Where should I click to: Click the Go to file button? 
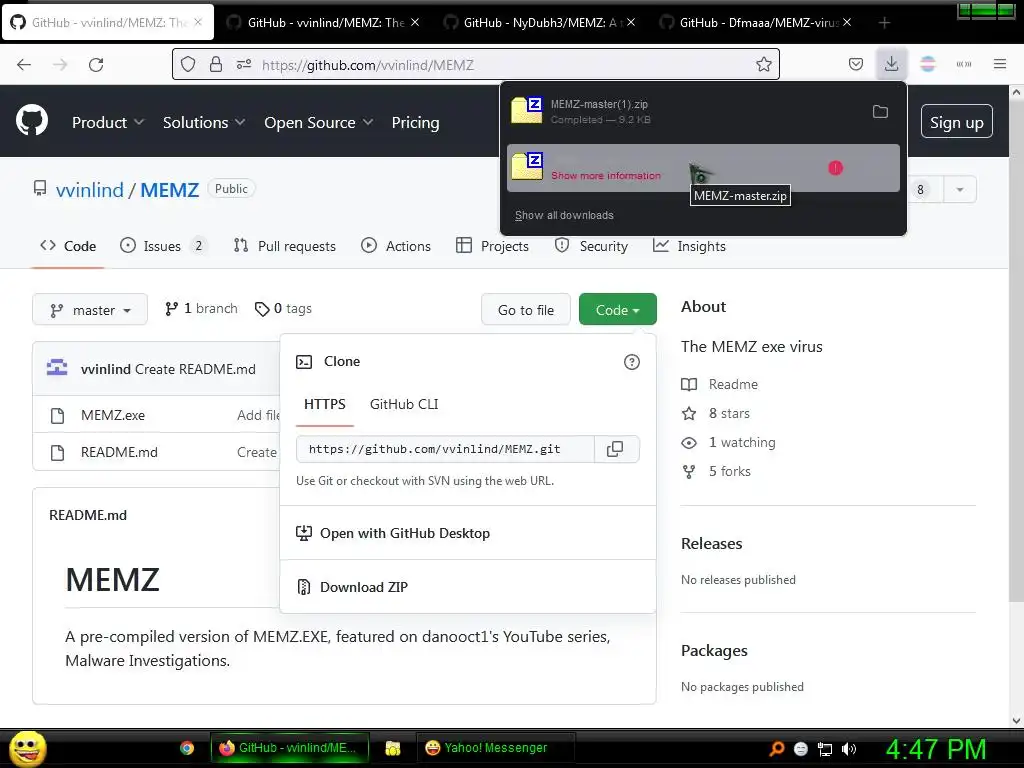pyautogui.click(x=526, y=310)
